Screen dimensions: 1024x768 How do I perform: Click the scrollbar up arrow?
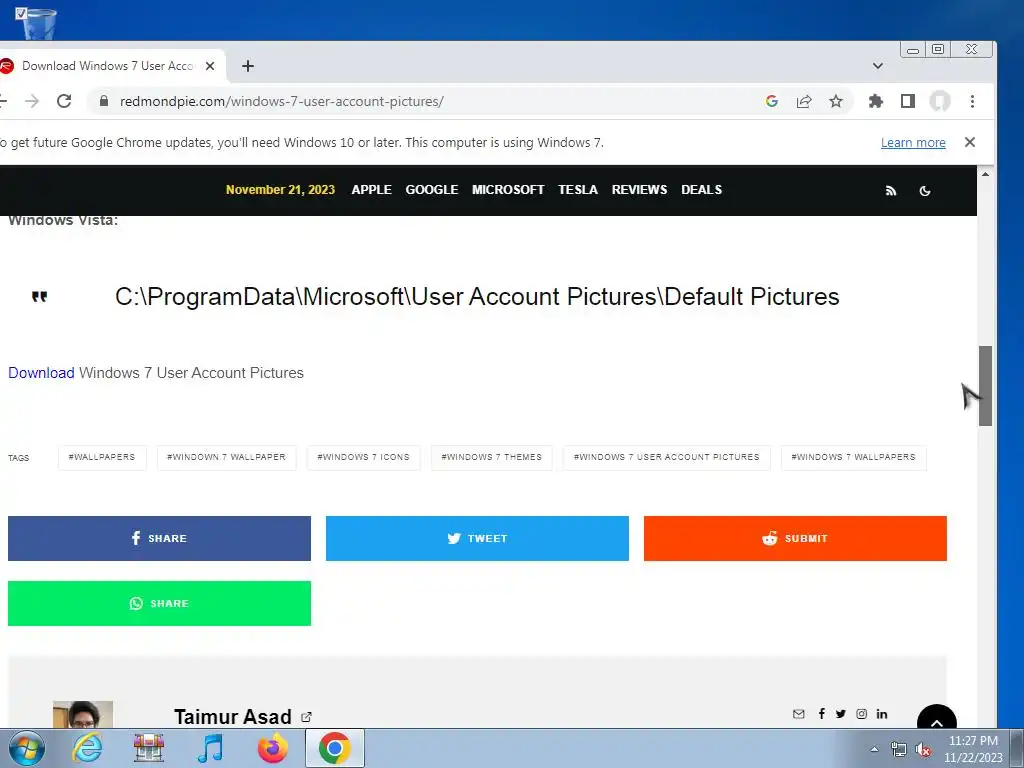tap(985, 174)
